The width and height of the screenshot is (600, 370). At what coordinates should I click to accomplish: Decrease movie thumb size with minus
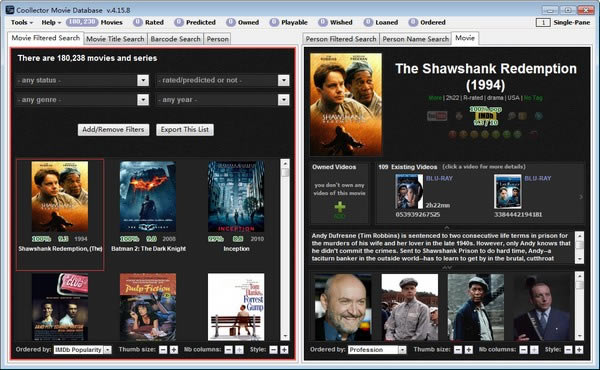tap(163, 350)
